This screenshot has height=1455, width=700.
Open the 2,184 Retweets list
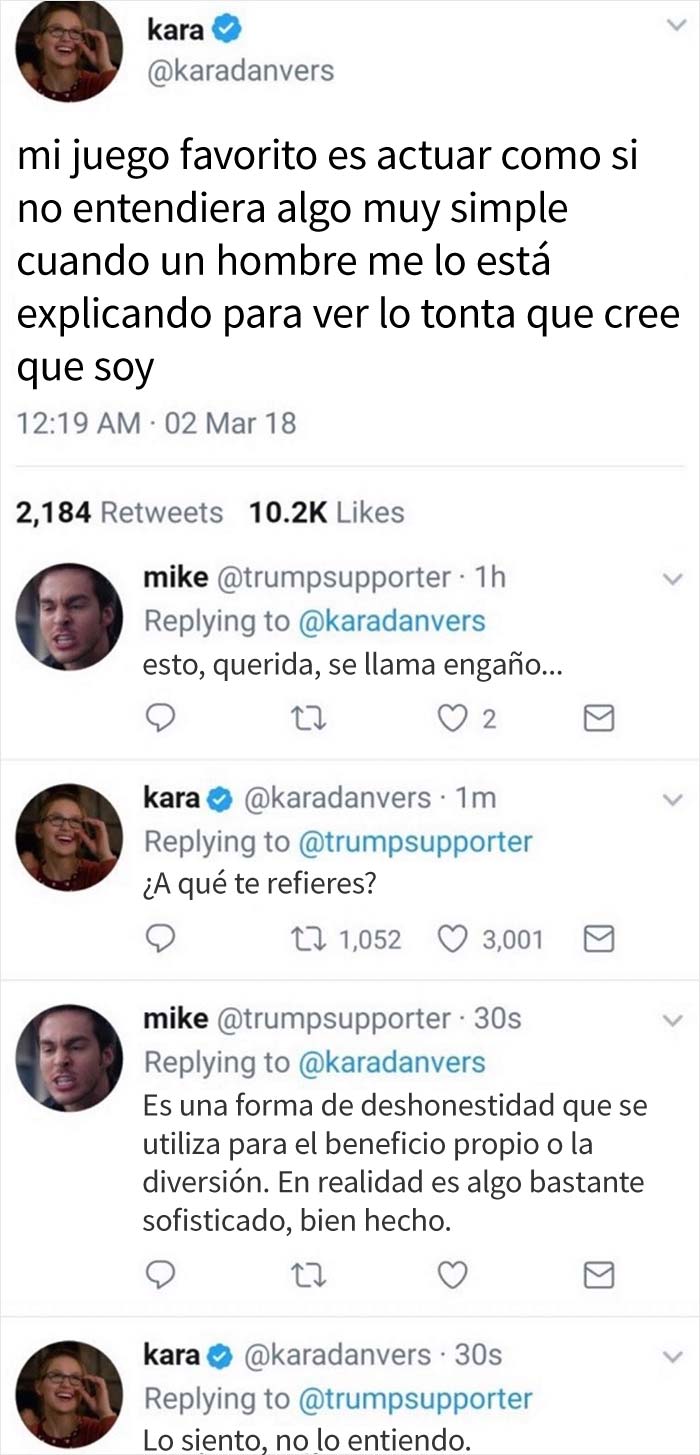[120, 513]
